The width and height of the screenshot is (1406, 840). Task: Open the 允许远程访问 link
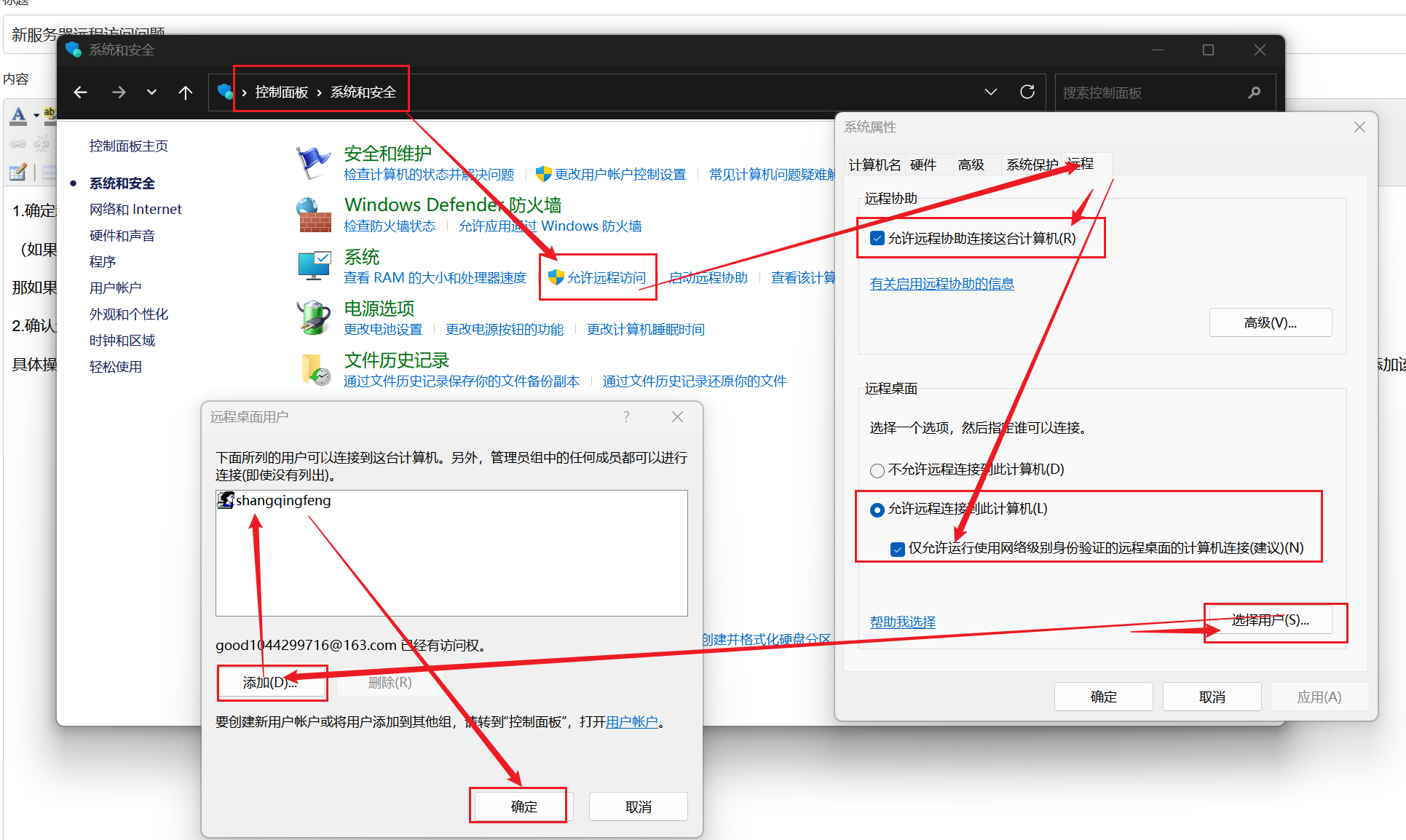pos(606,277)
